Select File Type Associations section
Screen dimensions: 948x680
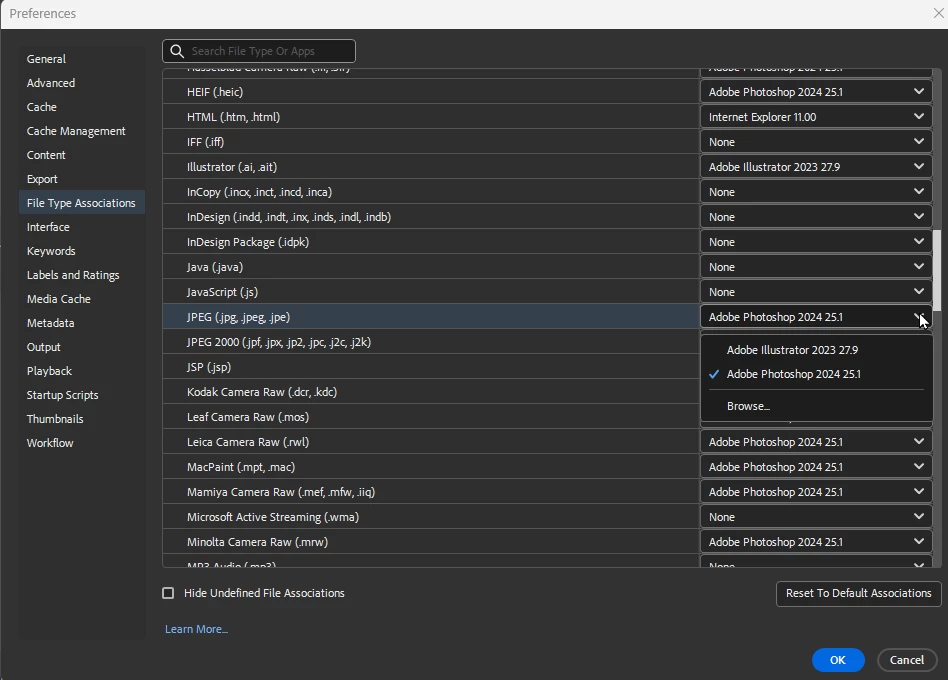pos(81,203)
